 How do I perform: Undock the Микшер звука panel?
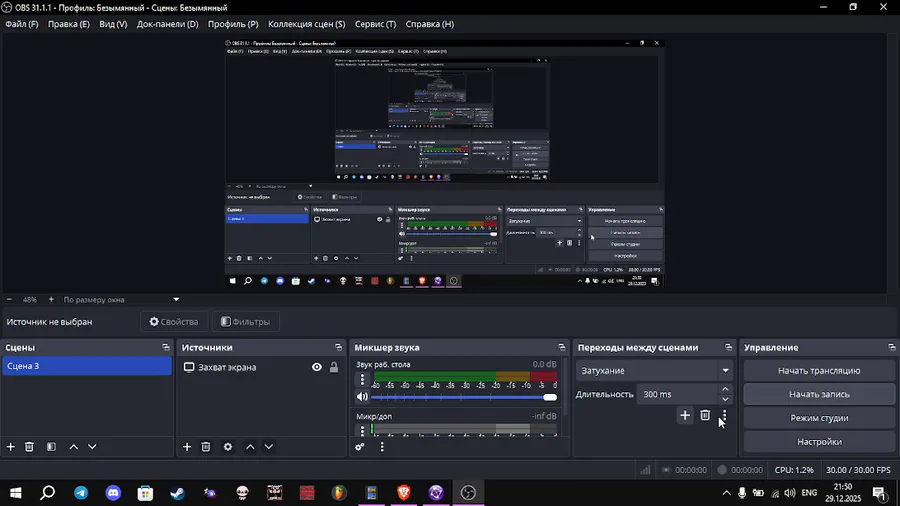[x=561, y=348]
